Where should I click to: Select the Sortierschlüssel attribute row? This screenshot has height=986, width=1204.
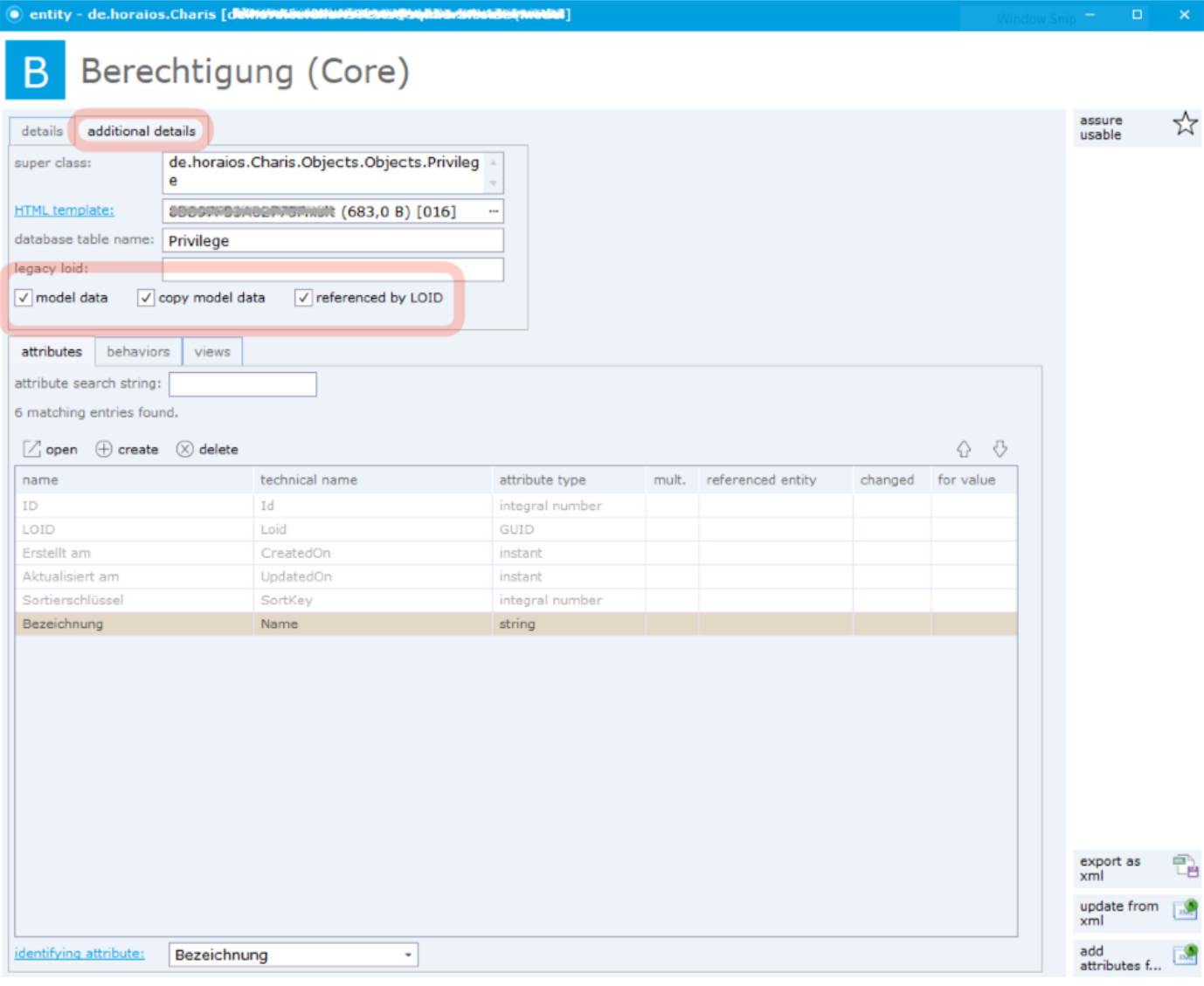coord(516,600)
